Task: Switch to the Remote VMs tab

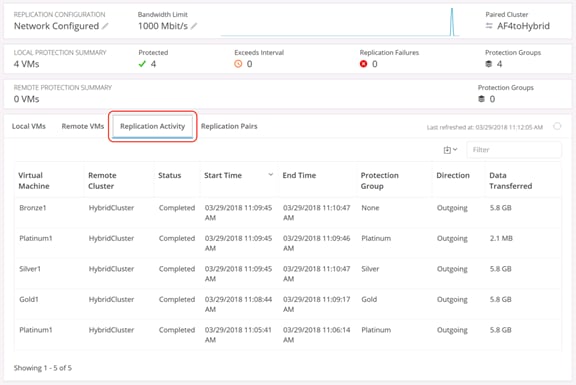Action: [83, 126]
